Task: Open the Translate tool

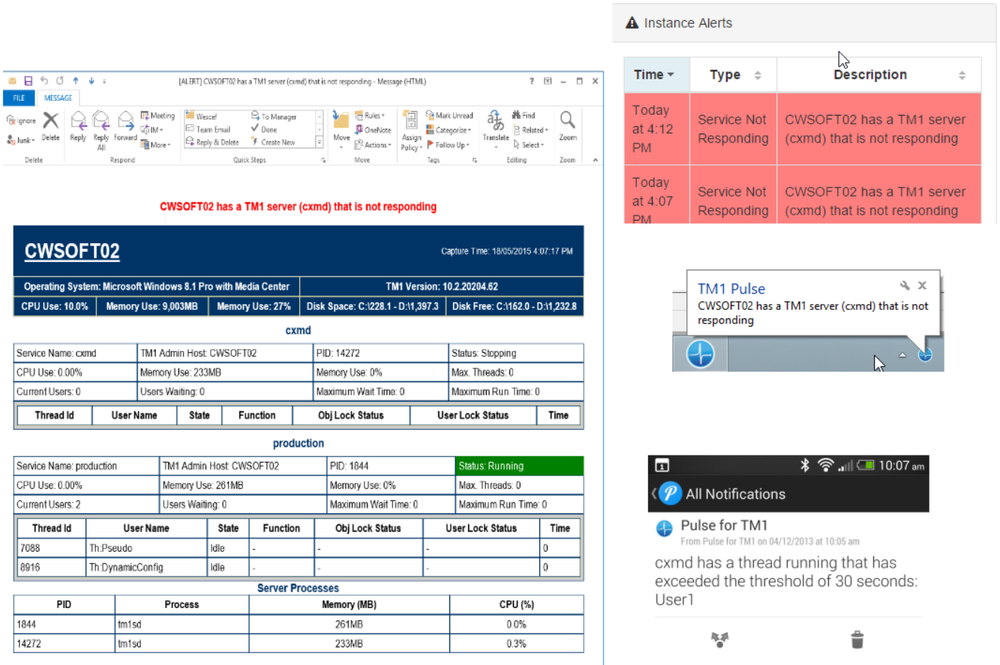Action: coord(496,128)
